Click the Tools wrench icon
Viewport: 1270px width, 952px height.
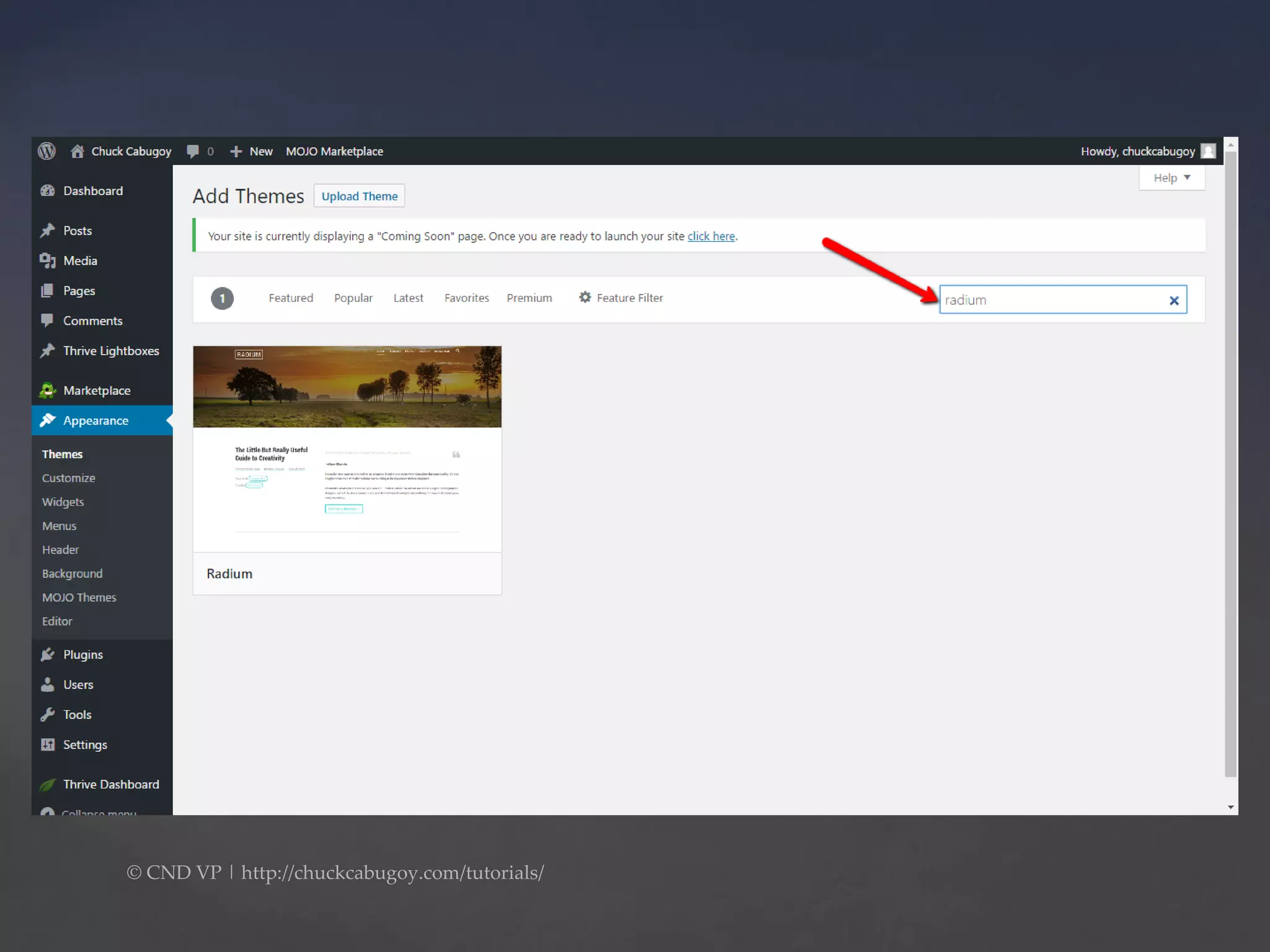click(48, 715)
